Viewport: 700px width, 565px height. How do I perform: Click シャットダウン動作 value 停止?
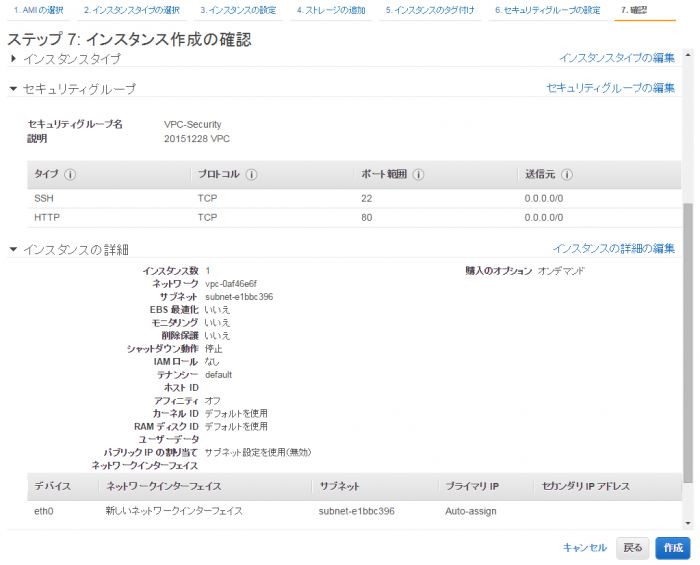coord(213,349)
